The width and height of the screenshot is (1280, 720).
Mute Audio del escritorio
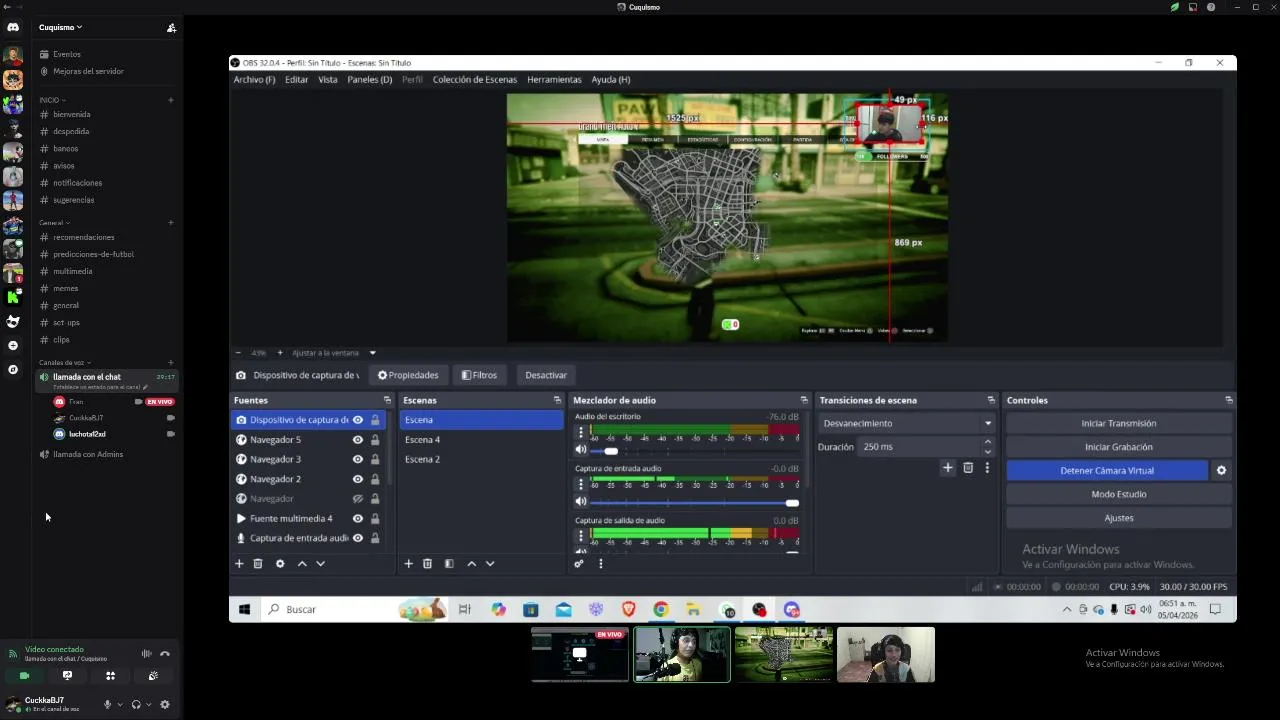click(580, 451)
